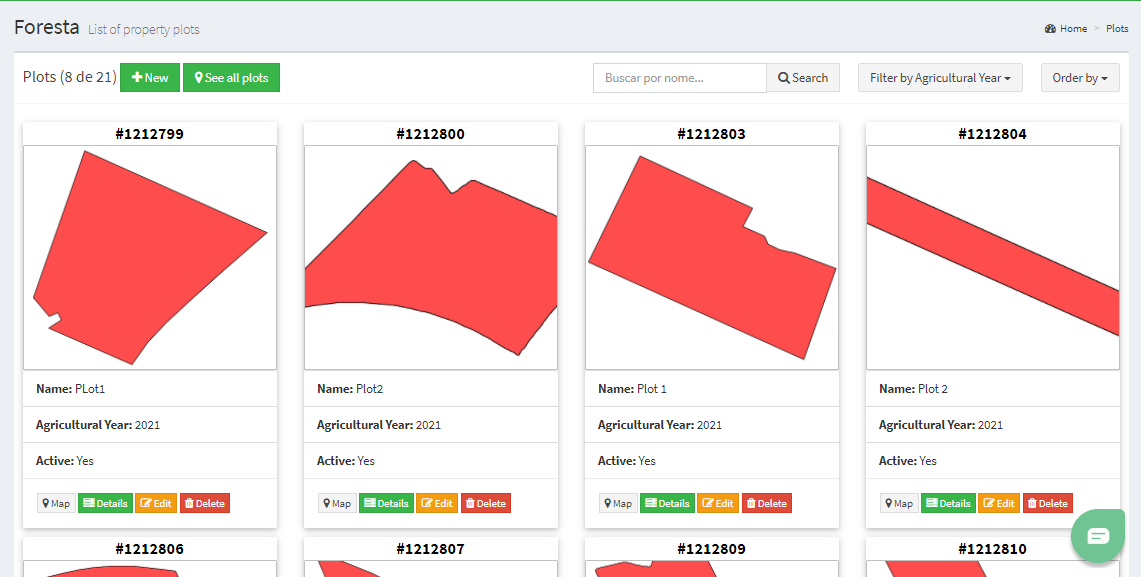Select the #1212804 card title

(993, 134)
